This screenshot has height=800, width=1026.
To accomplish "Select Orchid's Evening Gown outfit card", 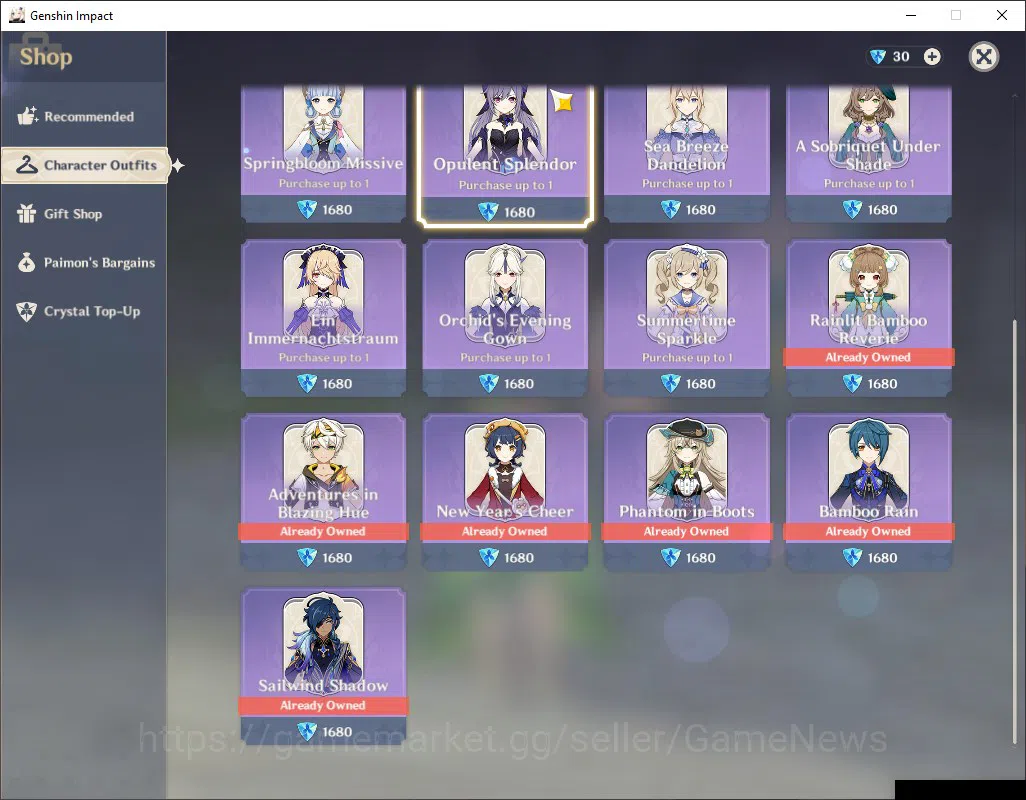I will pyautogui.click(x=505, y=318).
